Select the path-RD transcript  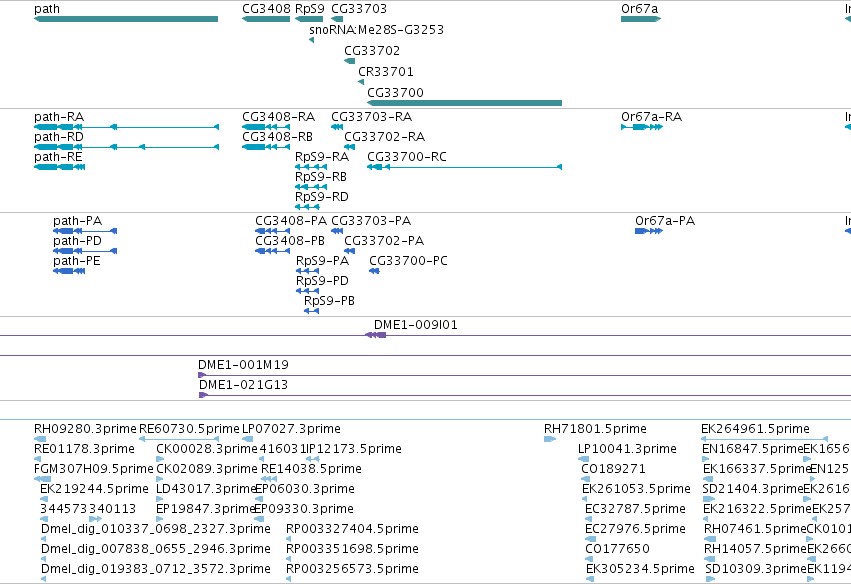126,147
